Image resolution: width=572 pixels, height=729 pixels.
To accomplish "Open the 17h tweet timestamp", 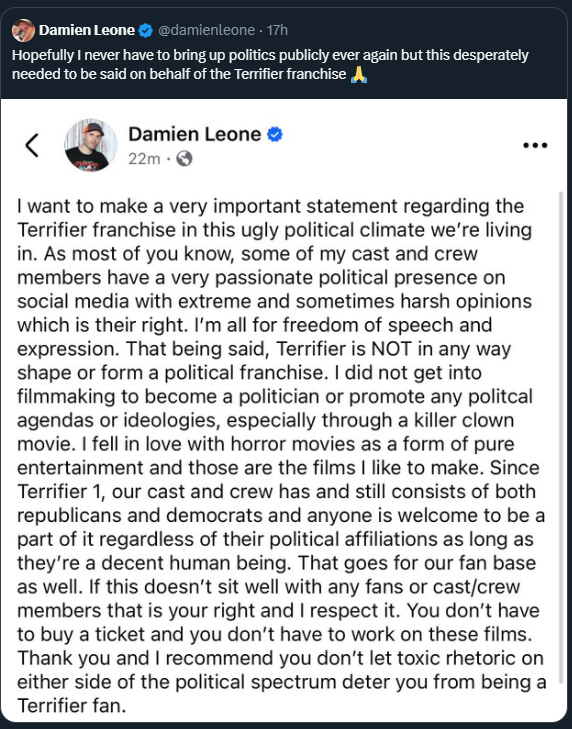I will point(278,30).
